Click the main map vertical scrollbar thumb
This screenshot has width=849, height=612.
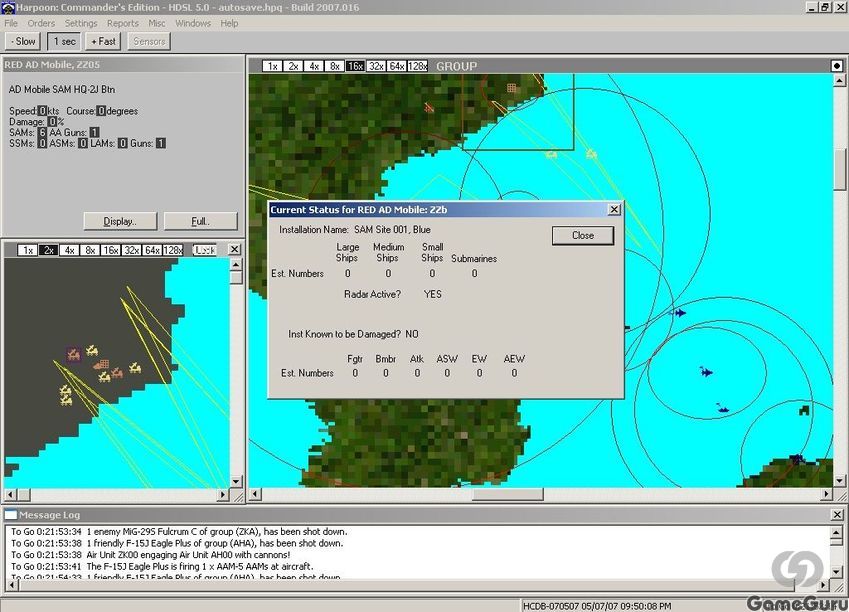[x=839, y=168]
